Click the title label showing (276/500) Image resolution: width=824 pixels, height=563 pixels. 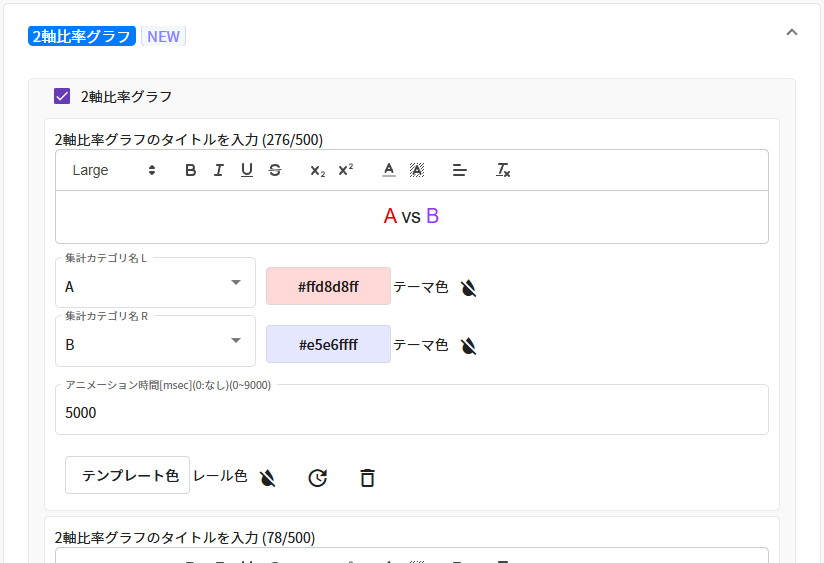(x=189, y=140)
